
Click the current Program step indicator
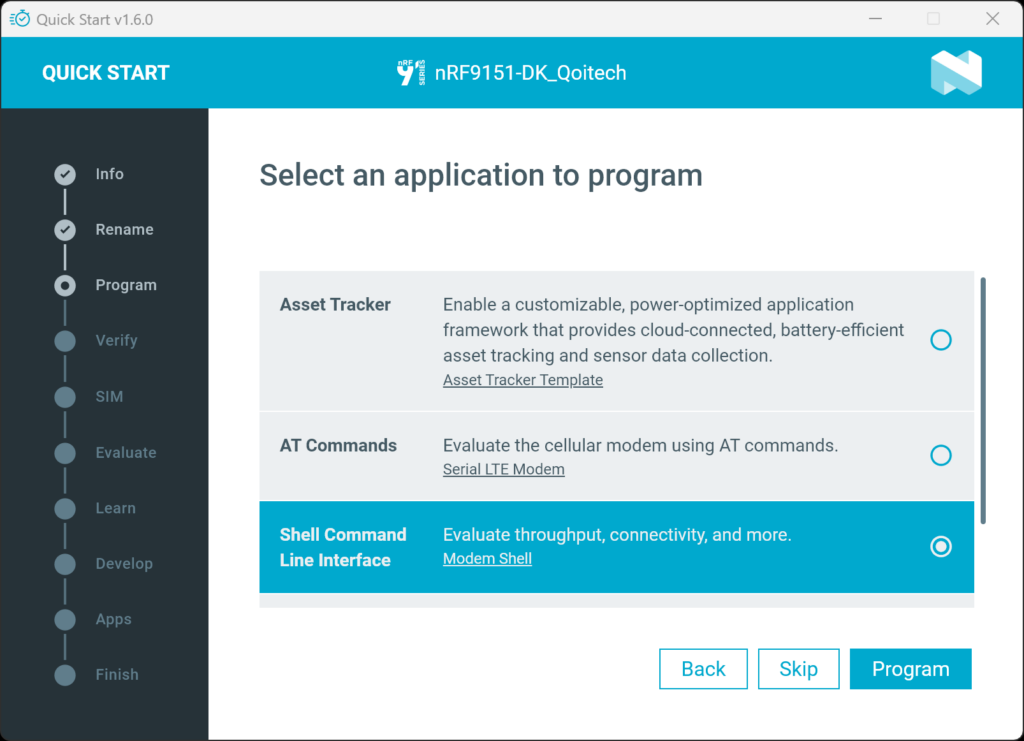65,286
